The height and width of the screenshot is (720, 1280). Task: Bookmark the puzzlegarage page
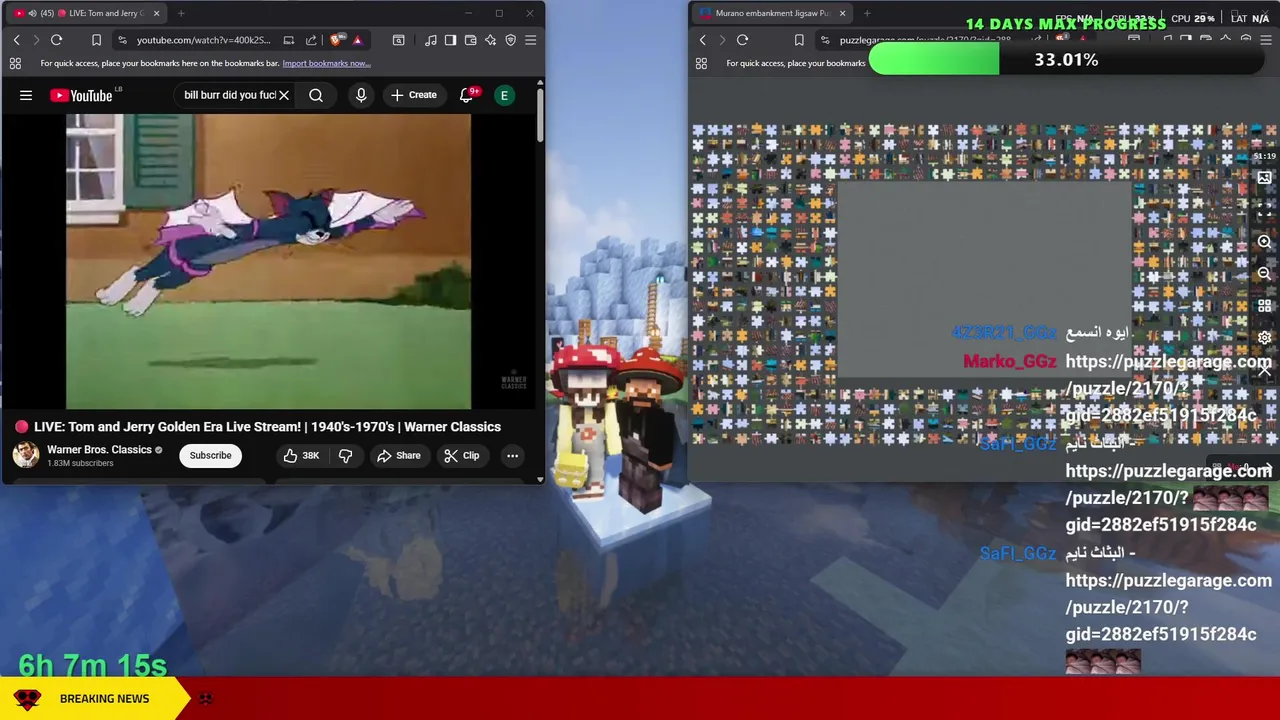coord(798,40)
